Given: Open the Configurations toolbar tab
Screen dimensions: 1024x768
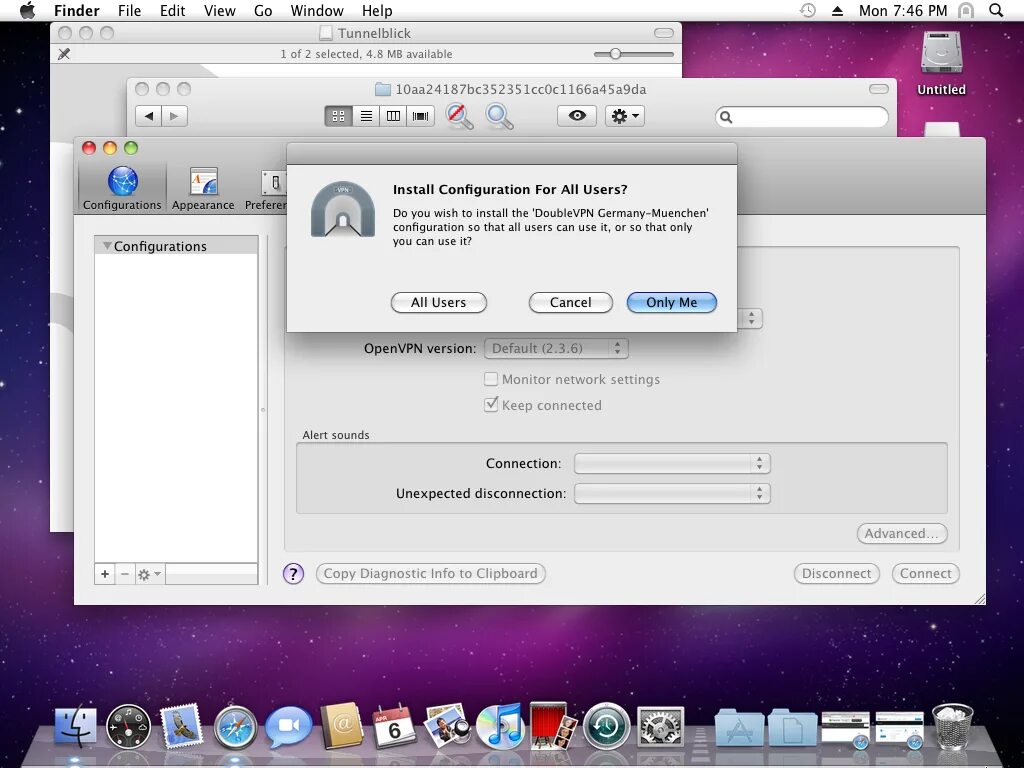Looking at the screenshot, I should 122,188.
